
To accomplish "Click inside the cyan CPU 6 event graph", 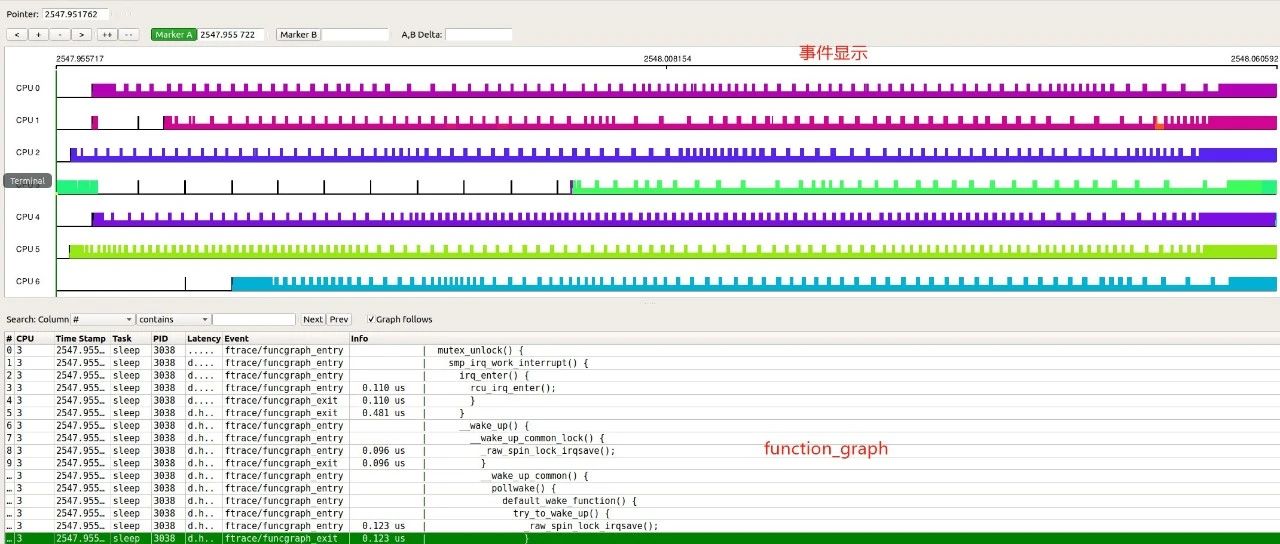I will pyautogui.click(x=754, y=284).
